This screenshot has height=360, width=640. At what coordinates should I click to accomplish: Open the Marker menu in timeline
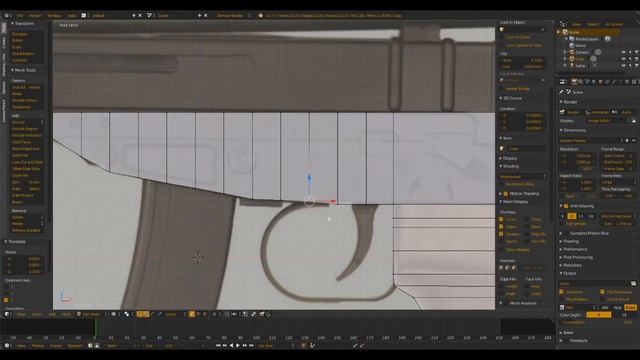click(38, 346)
